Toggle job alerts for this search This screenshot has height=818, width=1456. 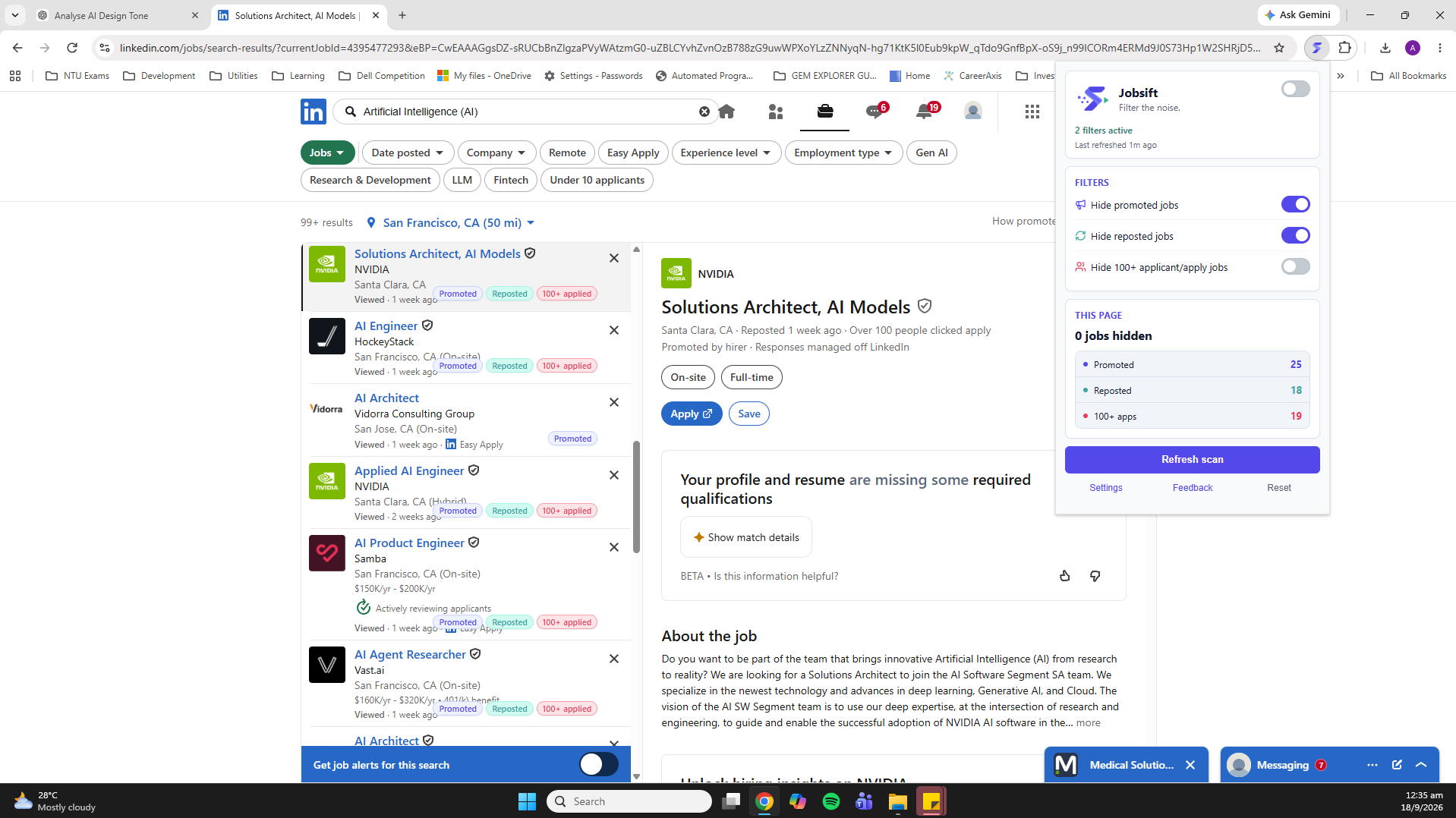(599, 764)
